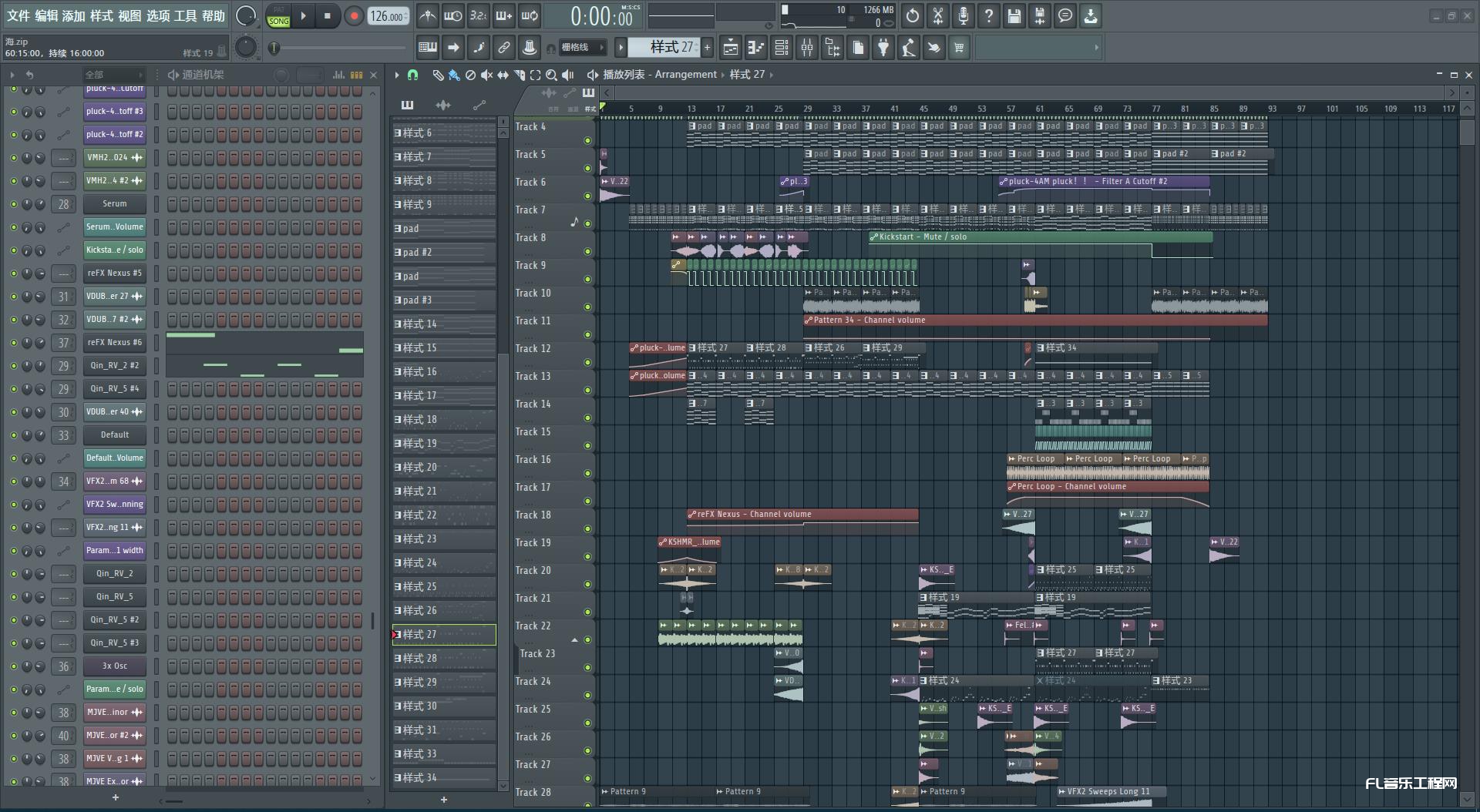Adjust the main volume knob
1480x812 pixels.
coord(246,15)
